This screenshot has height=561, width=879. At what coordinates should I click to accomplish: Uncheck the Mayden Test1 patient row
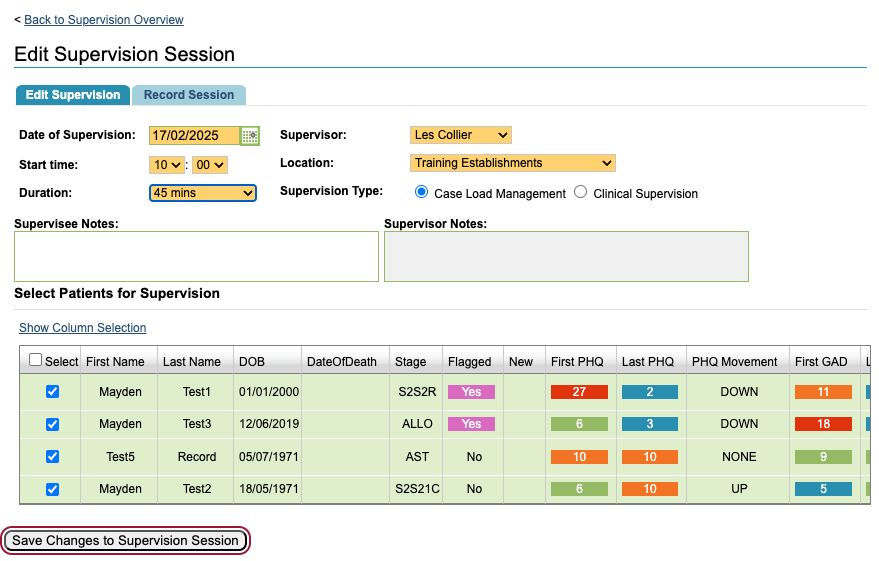pos(53,392)
